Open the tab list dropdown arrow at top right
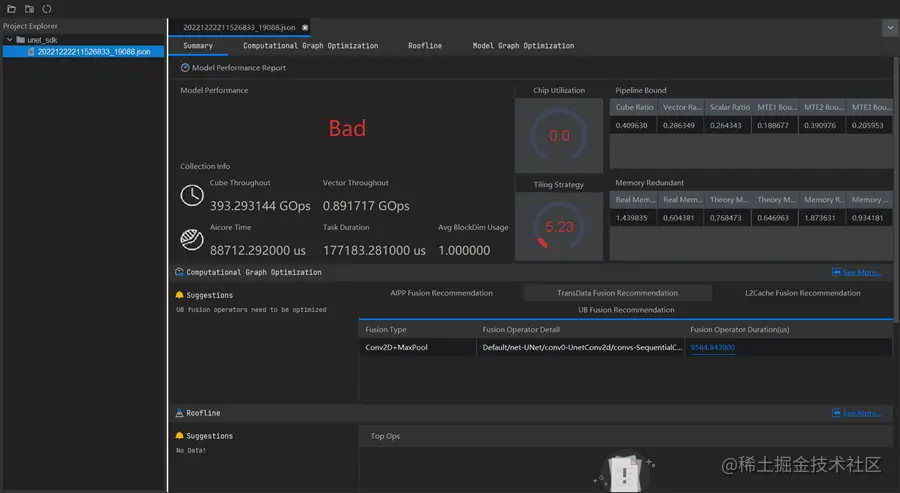900x493 pixels. (890, 28)
